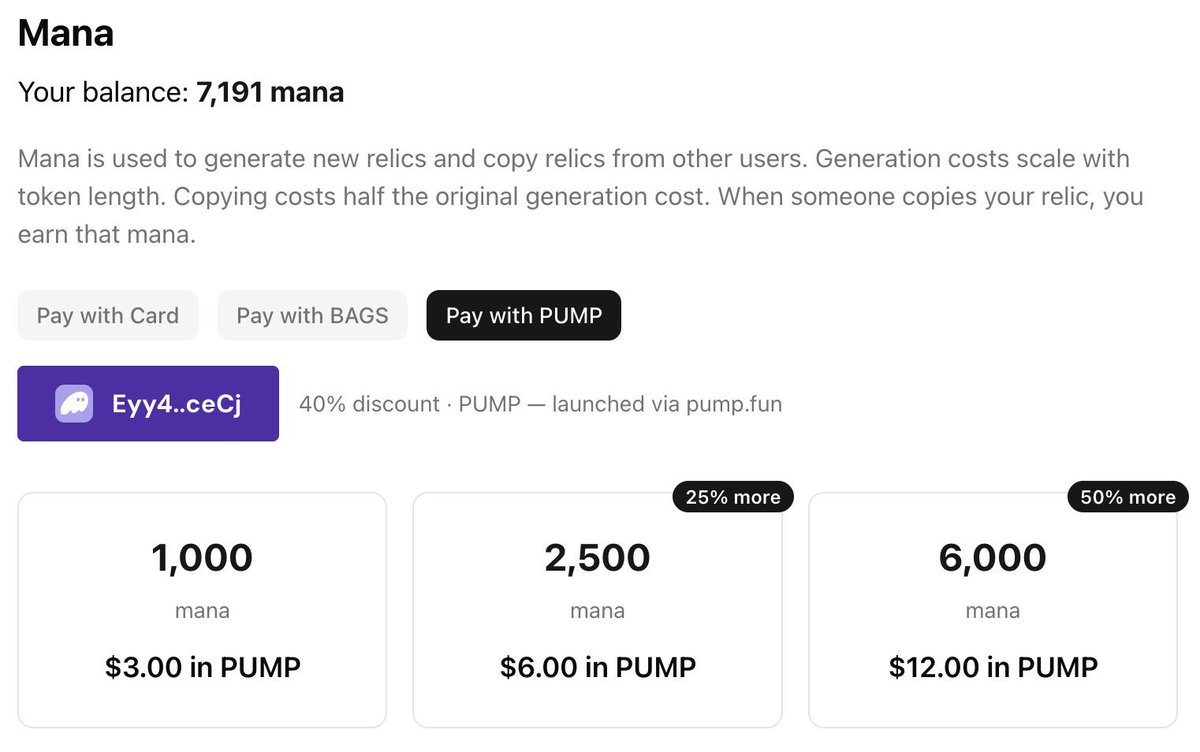Click the pump.fun pill icon
This screenshot has height=752, width=1200.
point(74,404)
